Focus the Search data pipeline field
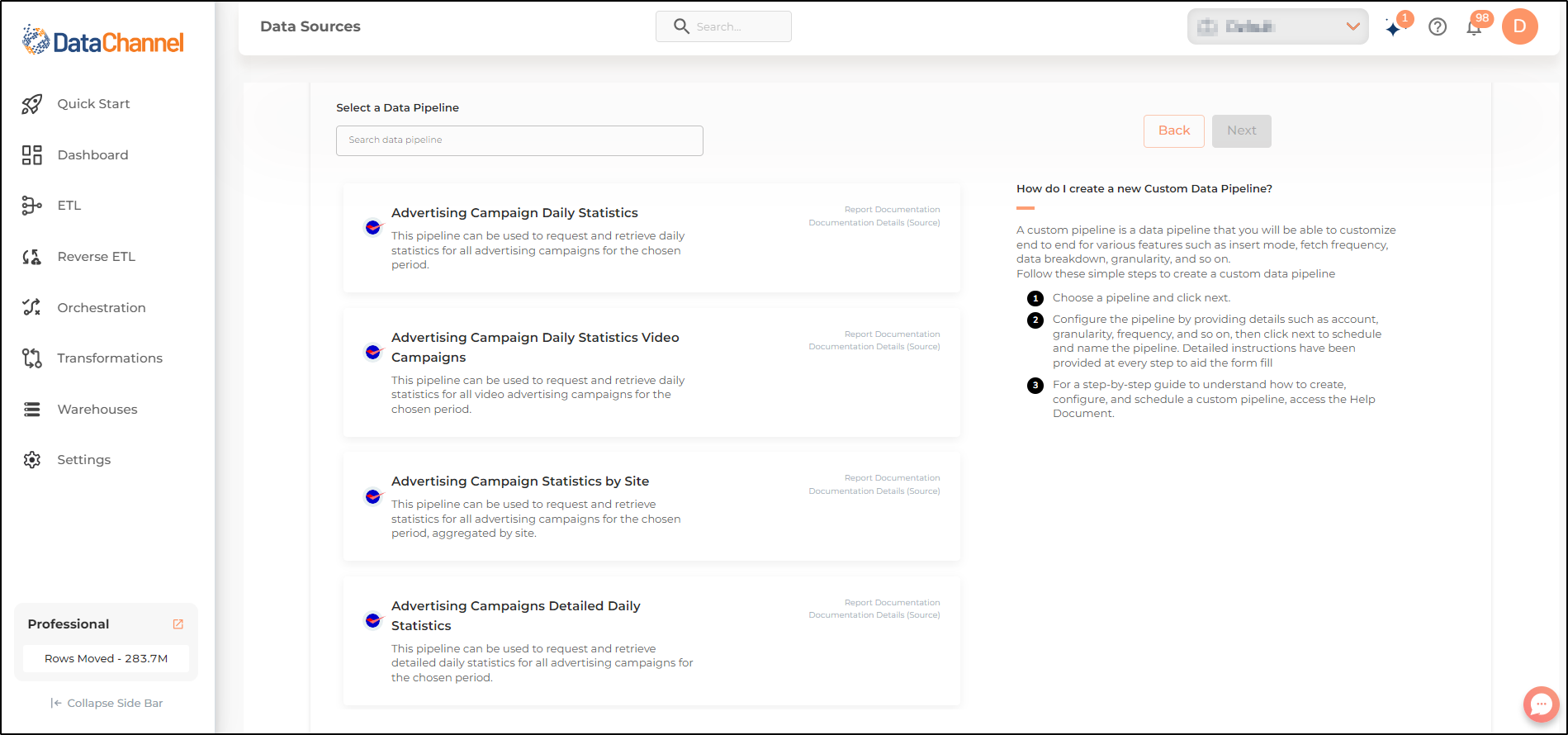Screen dimensions: 1568x735 [519, 140]
